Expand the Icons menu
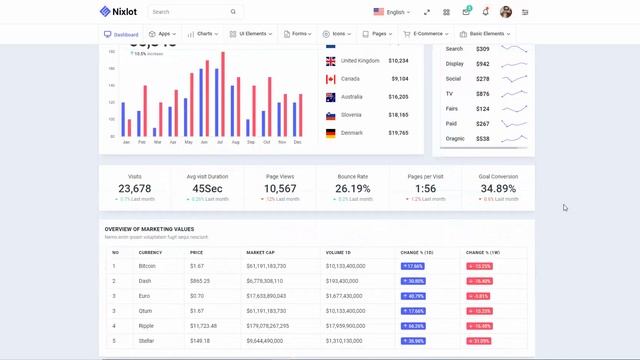Image resolution: width=640 pixels, height=360 pixels. pyautogui.click(x=337, y=34)
